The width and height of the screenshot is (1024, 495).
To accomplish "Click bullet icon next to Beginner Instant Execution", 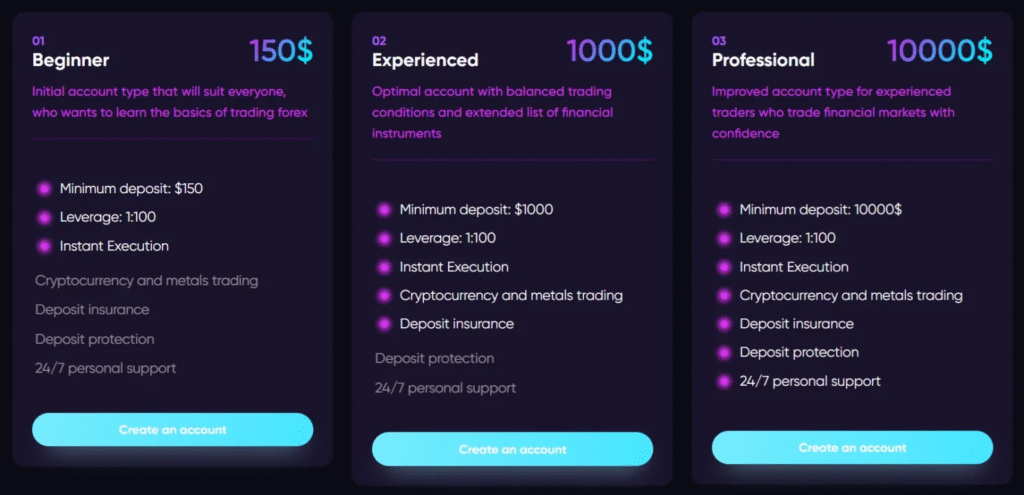I will point(44,246).
